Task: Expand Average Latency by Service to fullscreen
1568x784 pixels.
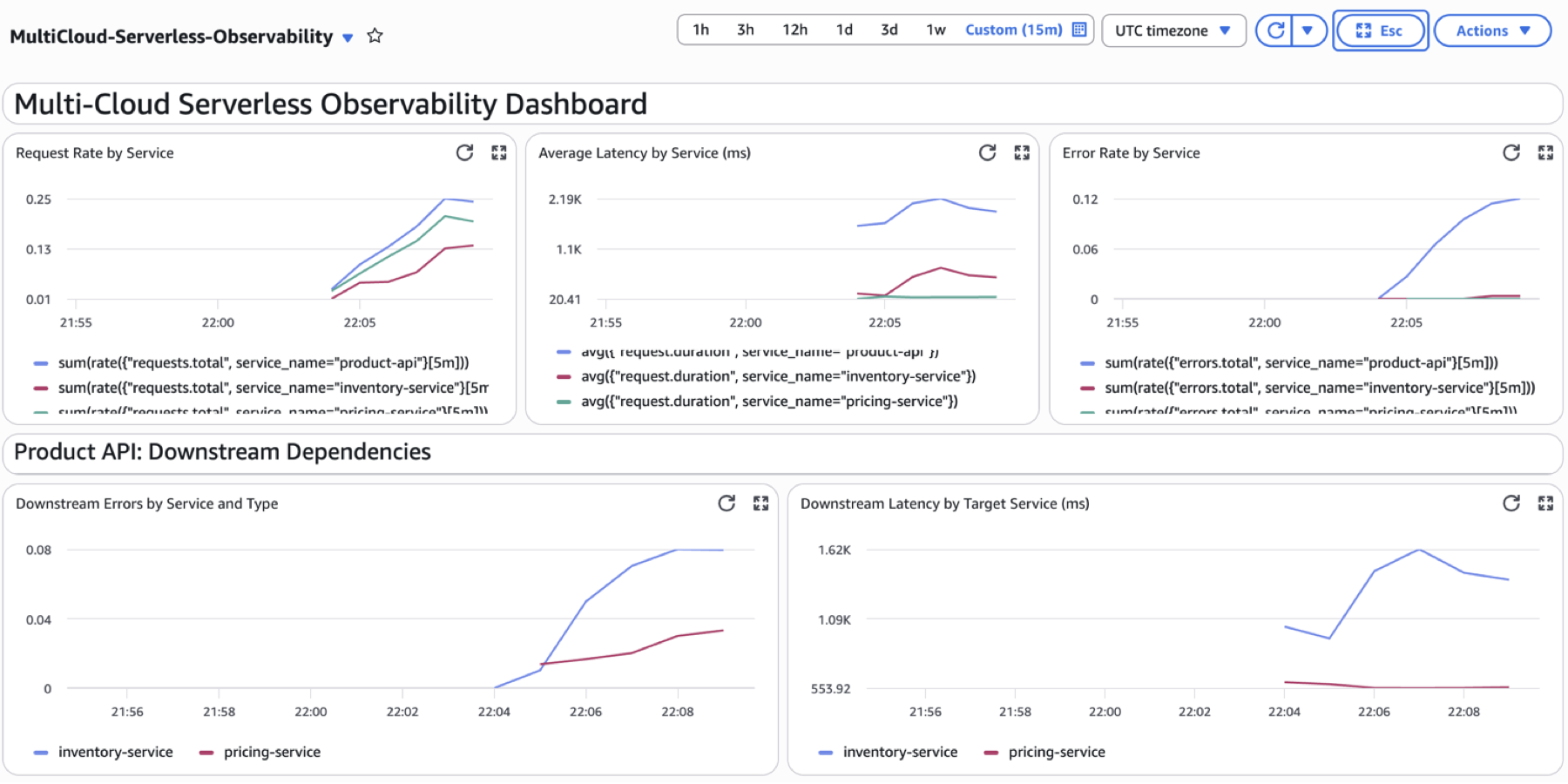Action: 1022,153
